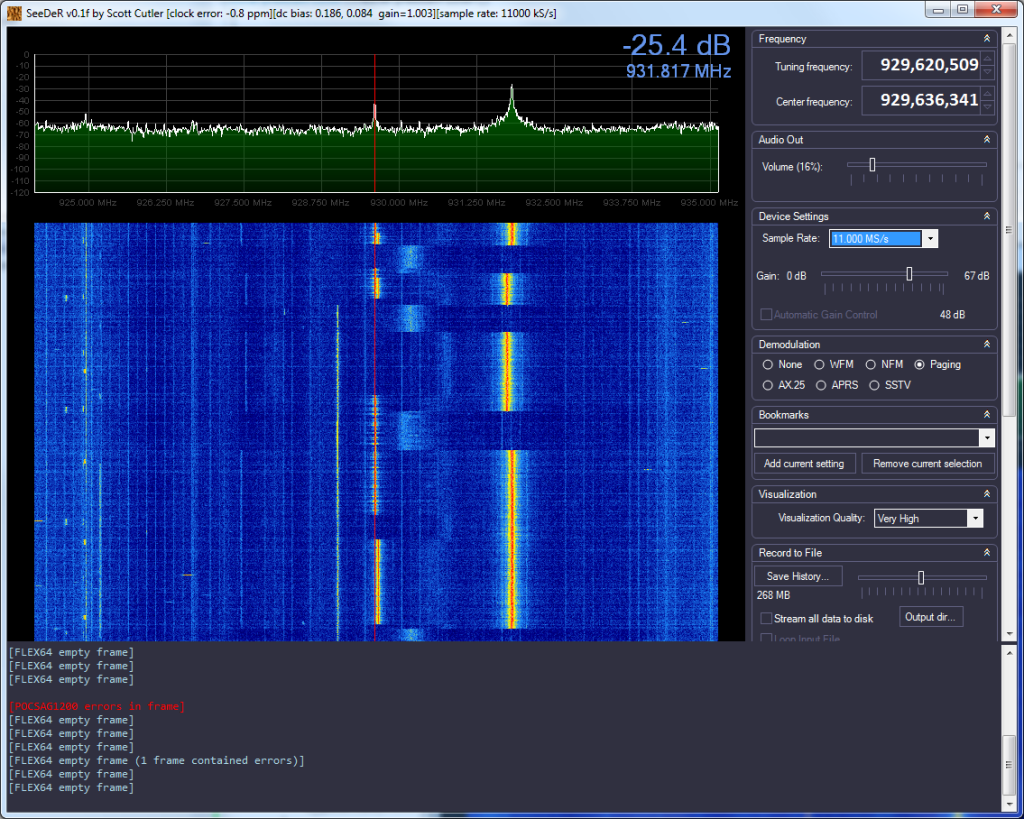Increase Center frequency with up arrow
Image resolution: width=1024 pixels, height=819 pixels.
(987, 93)
